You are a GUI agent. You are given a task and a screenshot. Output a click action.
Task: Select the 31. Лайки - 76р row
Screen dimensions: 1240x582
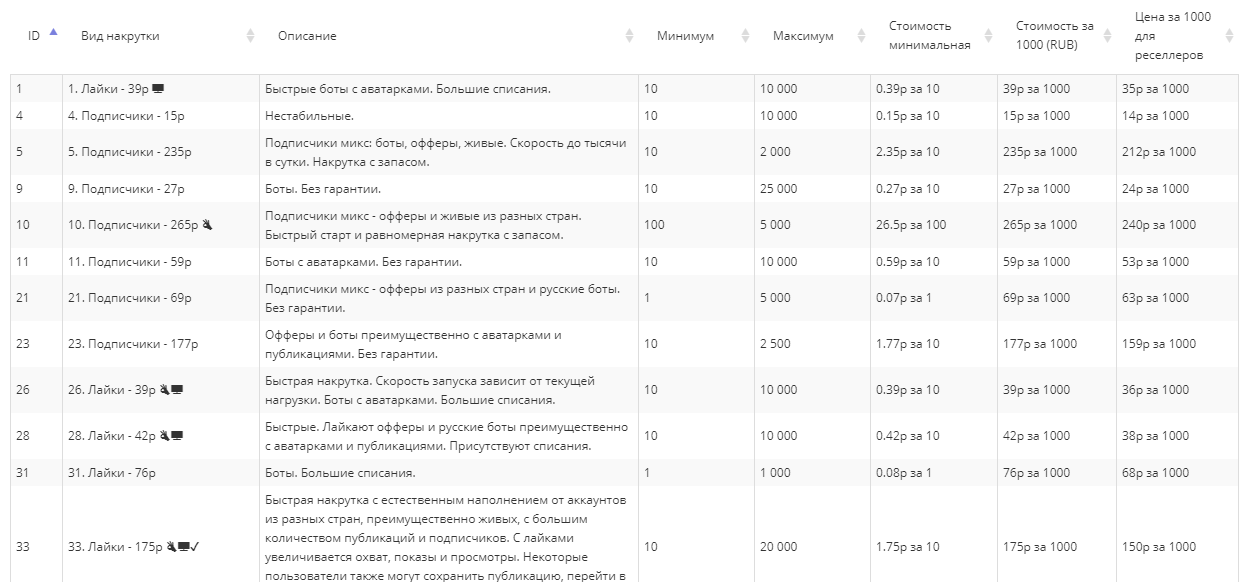coord(115,473)
